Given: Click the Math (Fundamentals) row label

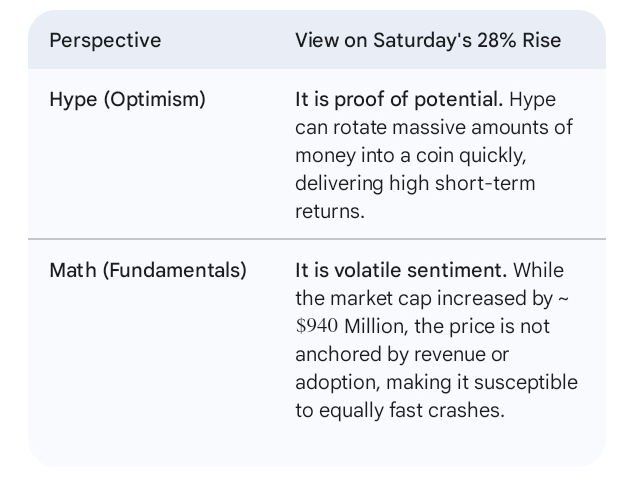Looking at the screenshot, I should 147,270.
